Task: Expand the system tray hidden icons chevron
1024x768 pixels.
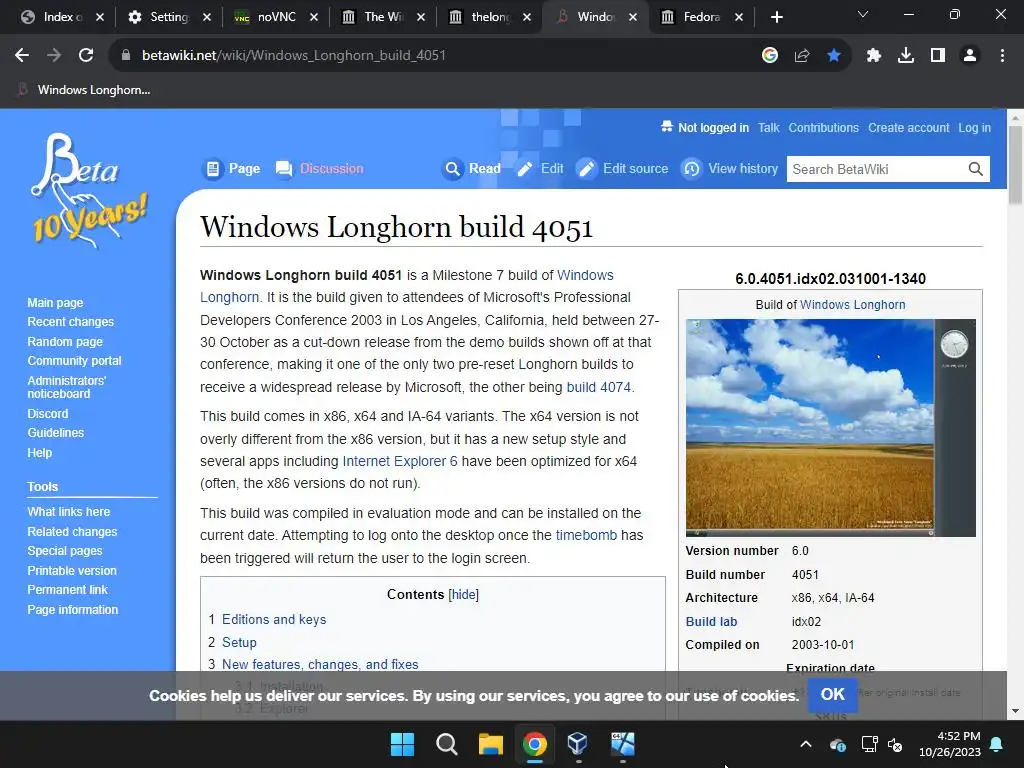Action: click(806, 744)
